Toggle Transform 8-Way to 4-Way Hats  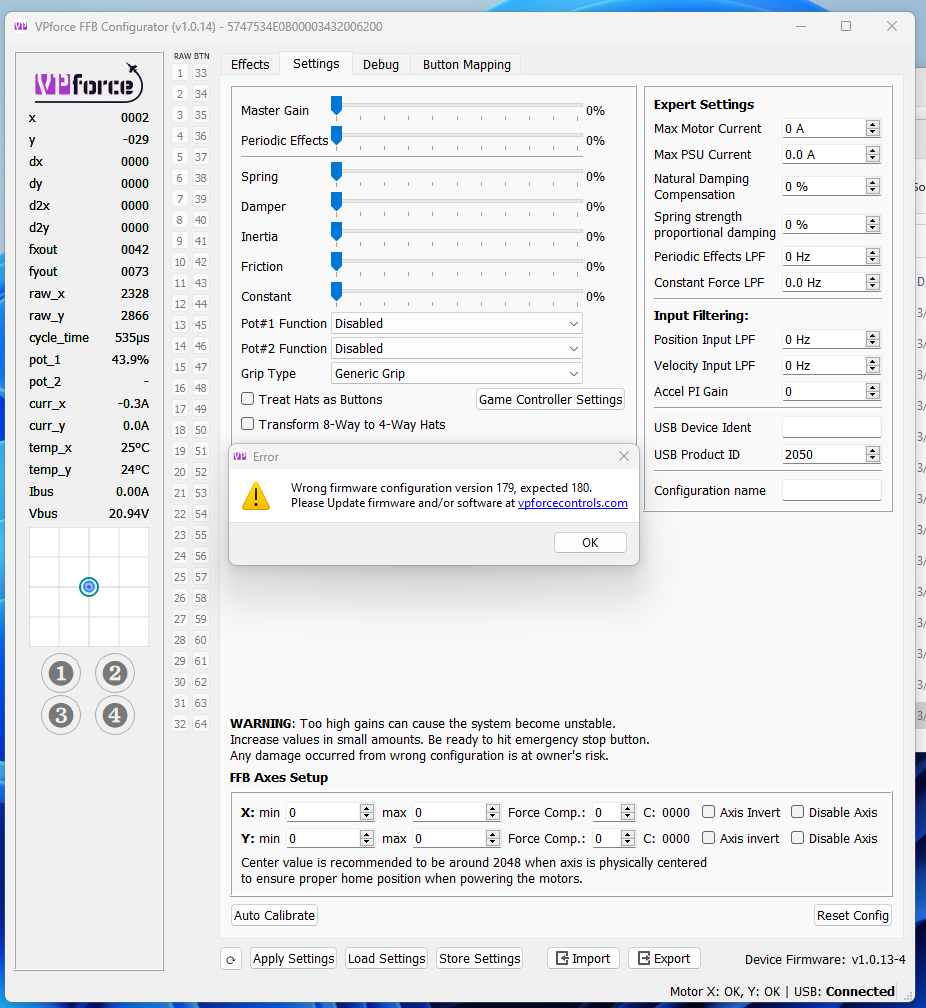248,424
